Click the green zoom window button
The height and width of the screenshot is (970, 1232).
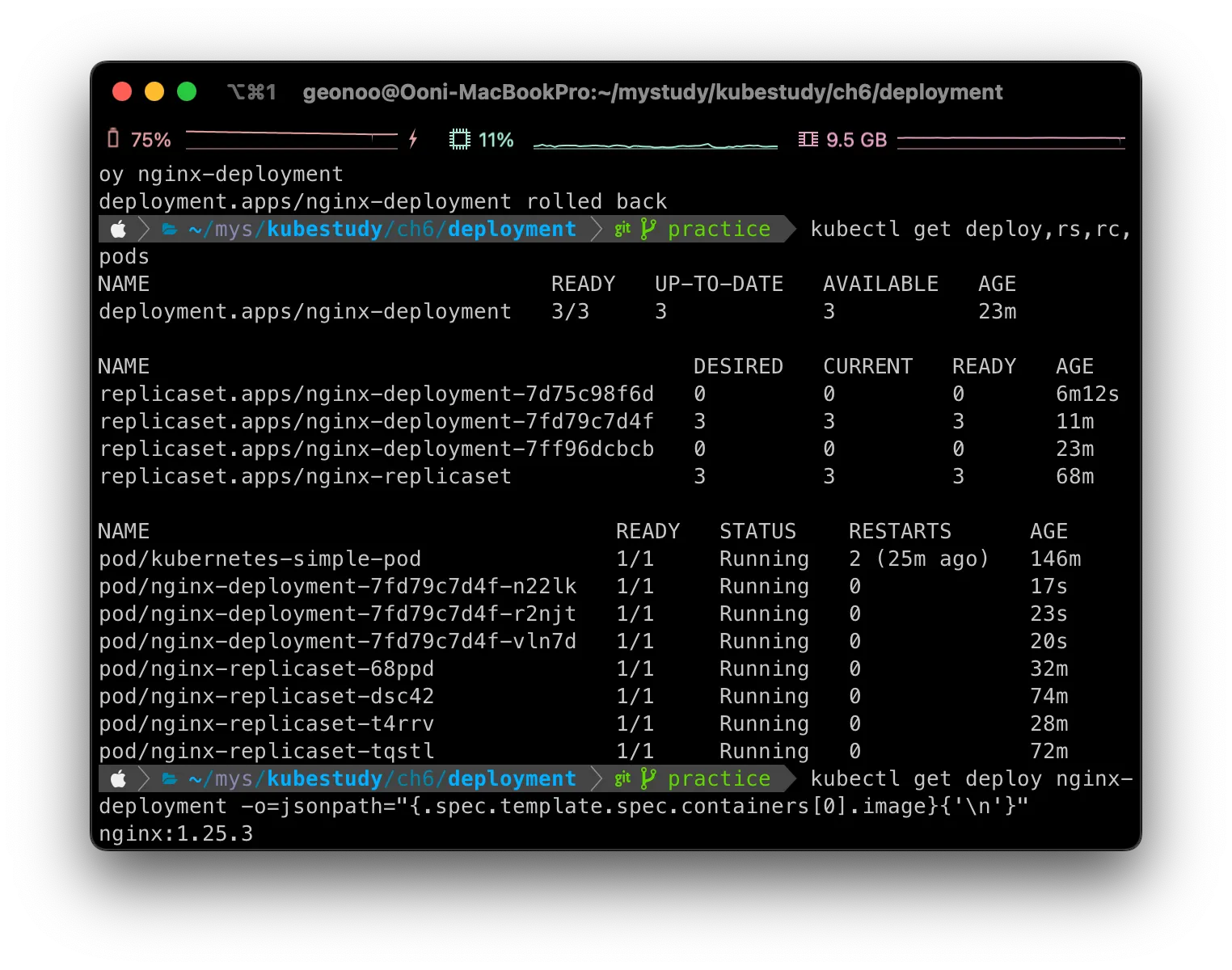187,91
